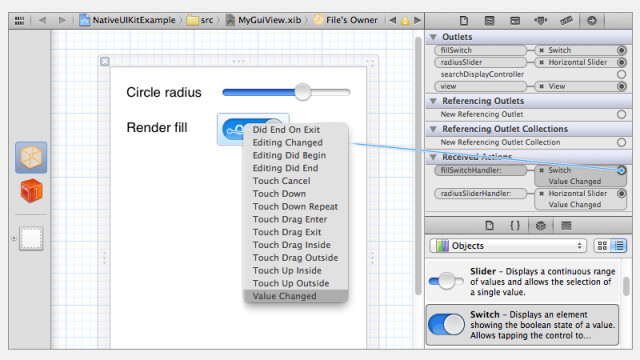Image resolution: width=640 pixels, height=360 pixels.
Task: Choose Touch Cancel event
Action: 296,181
